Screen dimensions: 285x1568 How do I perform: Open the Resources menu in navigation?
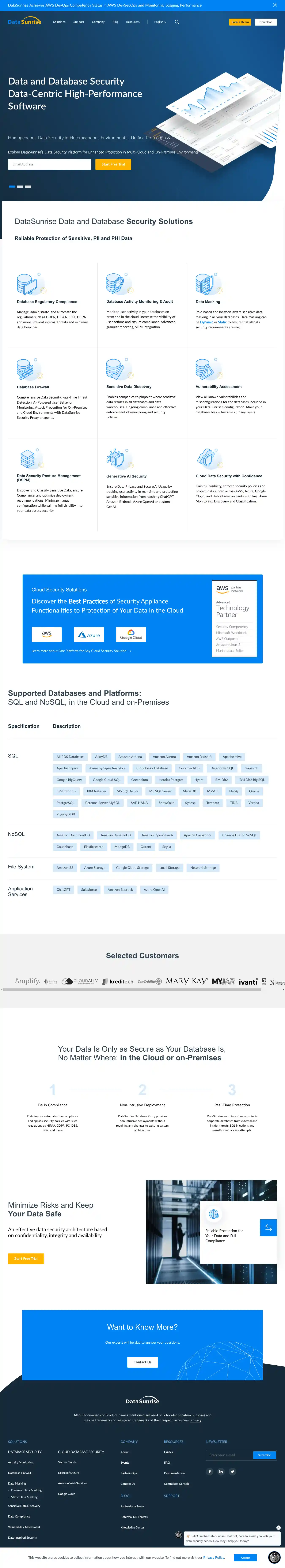(133, 22)
